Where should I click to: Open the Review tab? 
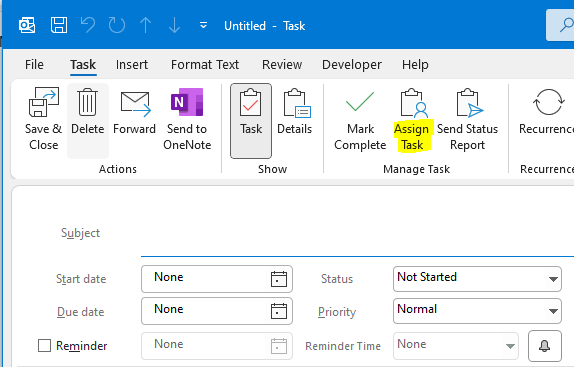[282, 64]
